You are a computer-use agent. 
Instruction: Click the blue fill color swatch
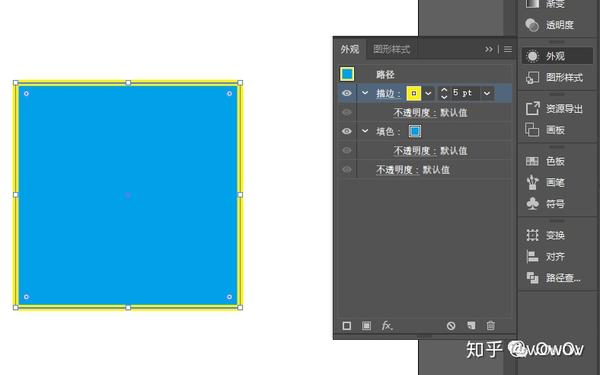pyautogui.click(x=415, y=131)
